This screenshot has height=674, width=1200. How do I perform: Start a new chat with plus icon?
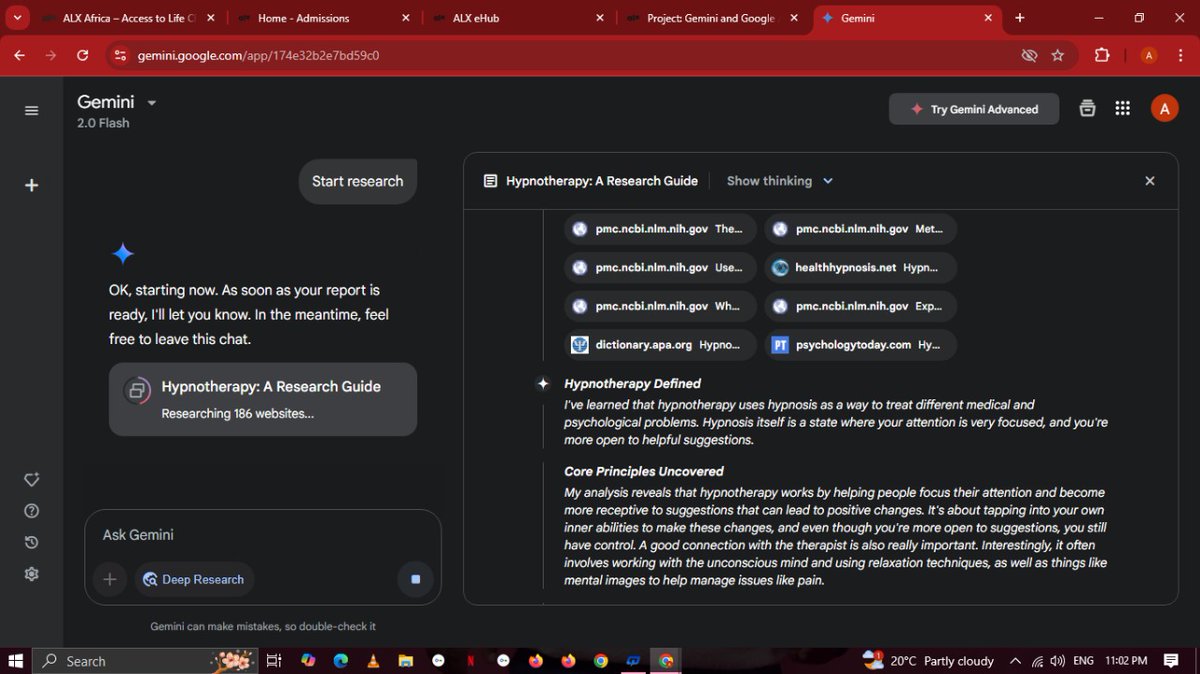[x=32, y=185]
